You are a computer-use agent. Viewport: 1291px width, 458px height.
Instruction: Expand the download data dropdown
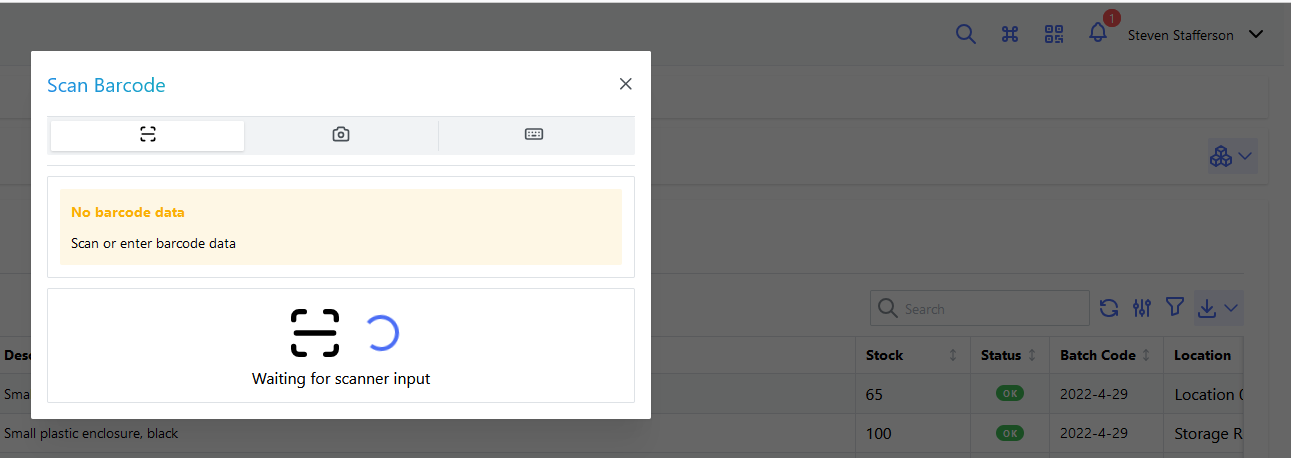(1218, 308)
